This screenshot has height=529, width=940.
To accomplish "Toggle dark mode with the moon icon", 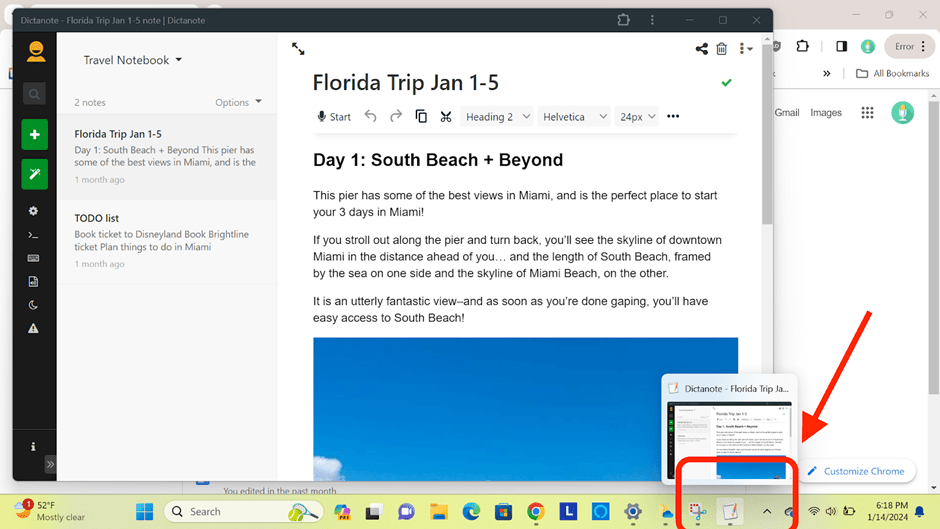I will (34, 305).
